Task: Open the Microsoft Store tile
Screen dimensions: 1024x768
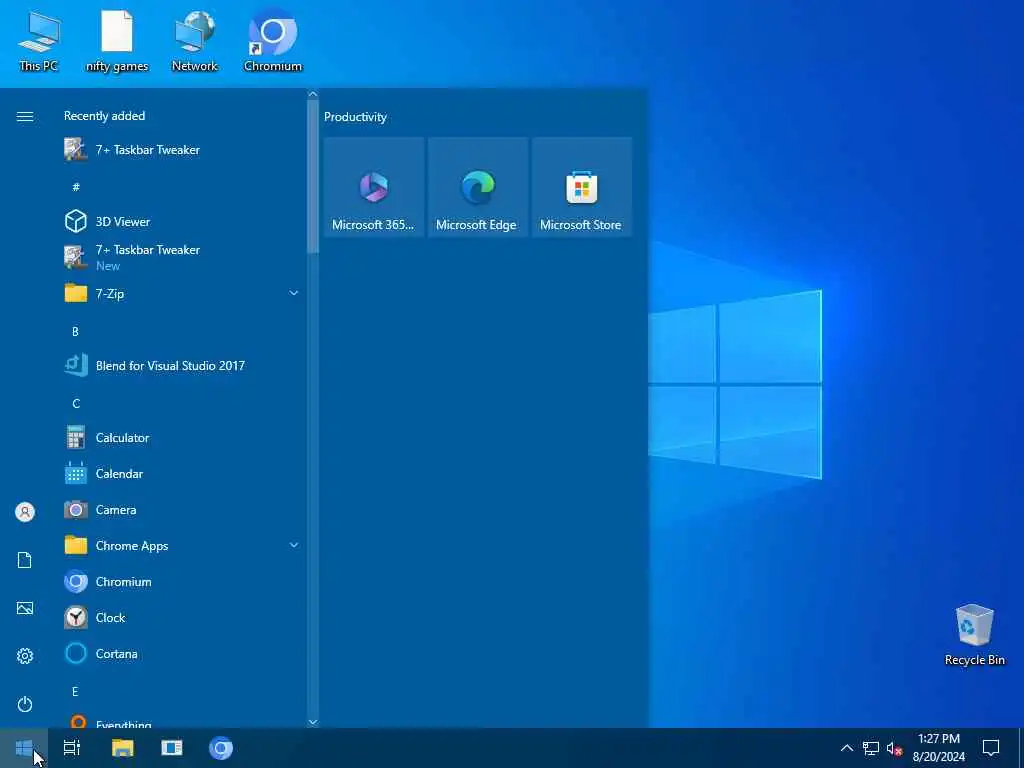Action: 581,187
